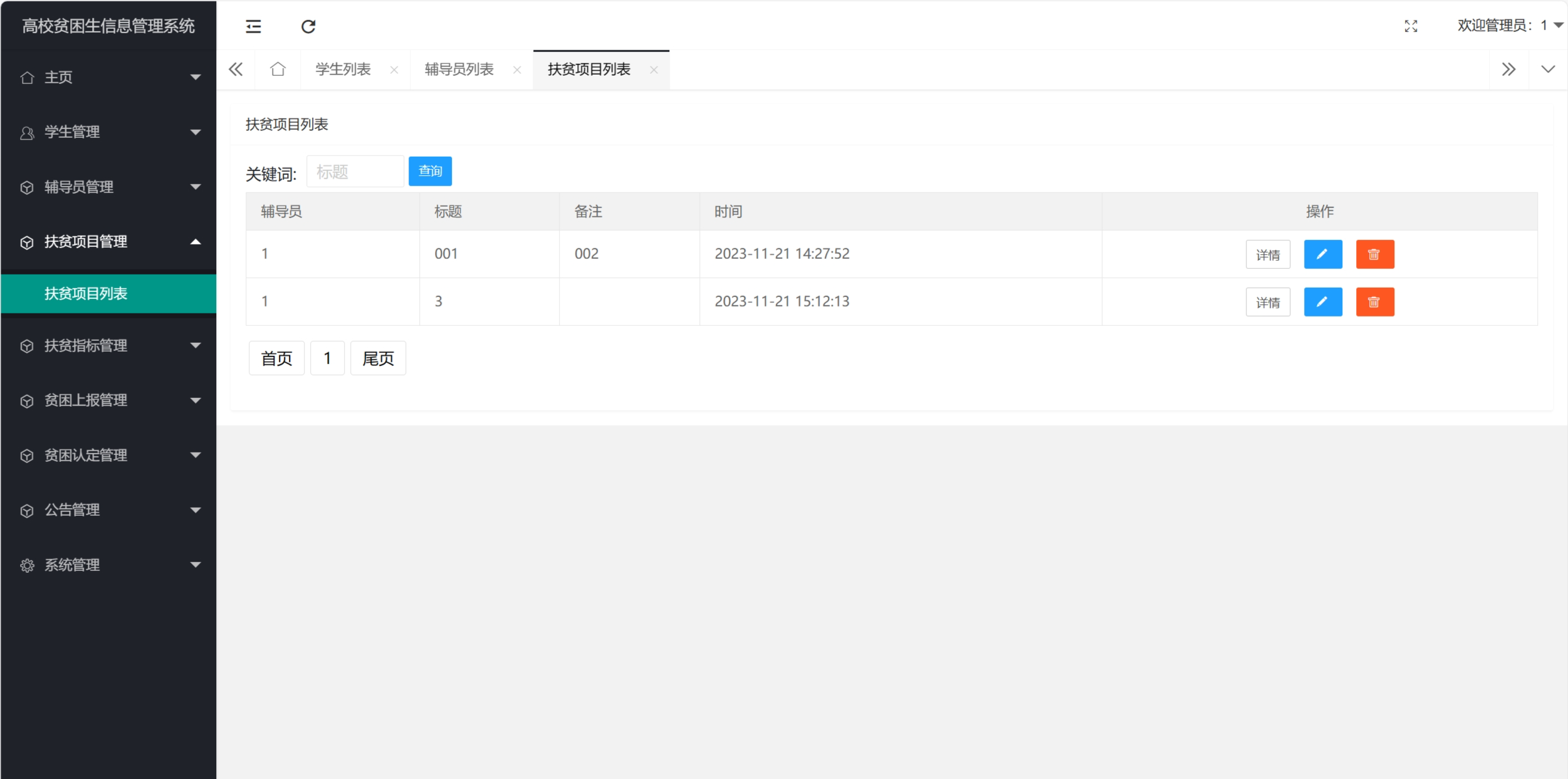Expand the 系统管理 menu section
Image resolution: width=1568 pixels, height=779 pixels.
[110, 564]
